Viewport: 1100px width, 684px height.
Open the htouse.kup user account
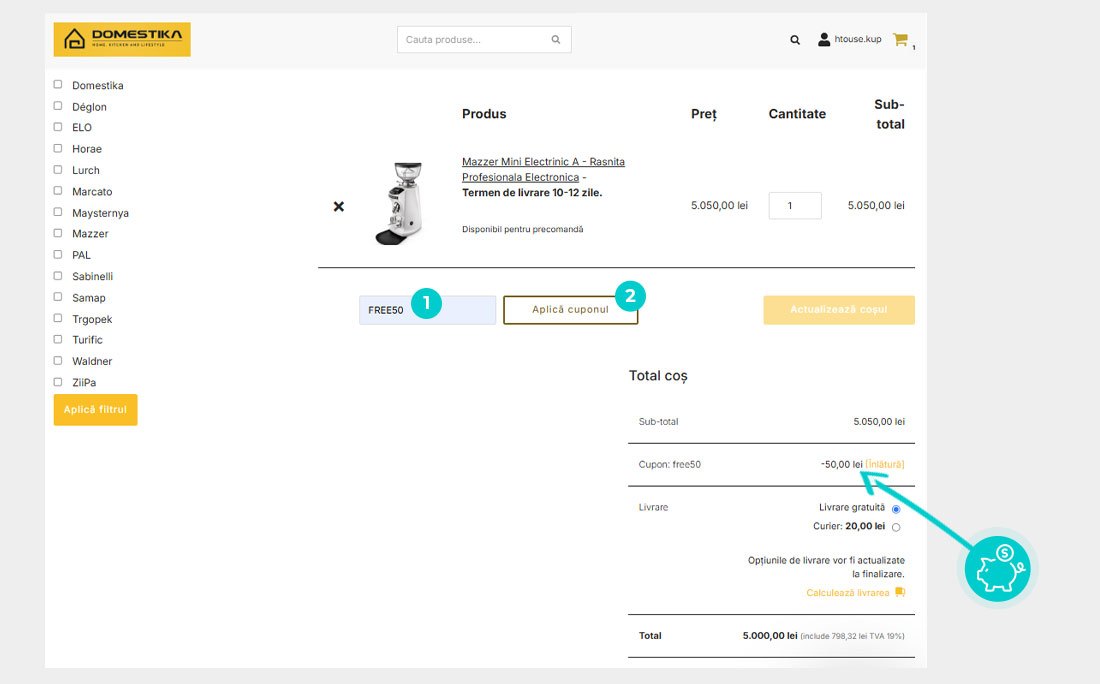pos(850,39)
